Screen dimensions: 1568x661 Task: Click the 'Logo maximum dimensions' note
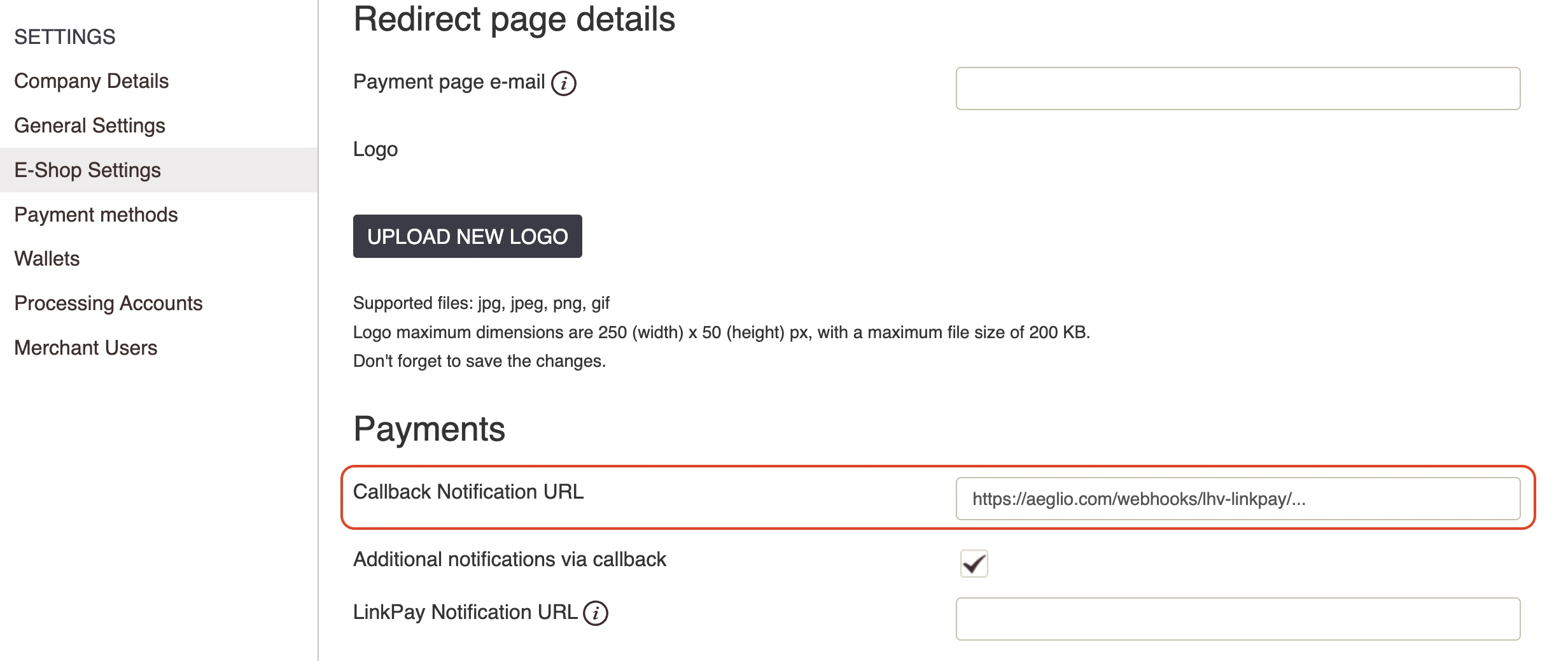[722, 332]
